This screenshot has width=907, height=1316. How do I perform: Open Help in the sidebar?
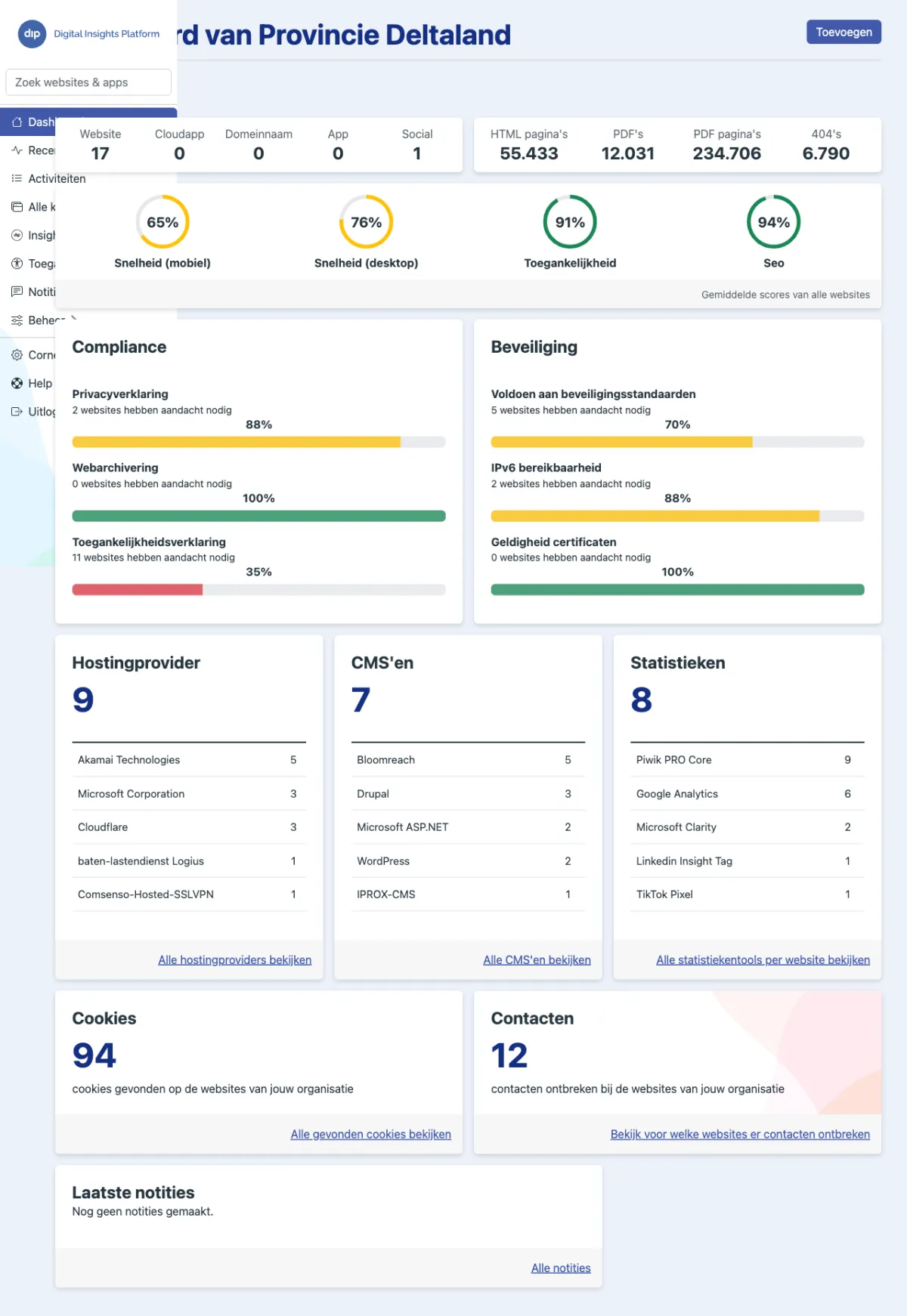click(x=40, y=383)
